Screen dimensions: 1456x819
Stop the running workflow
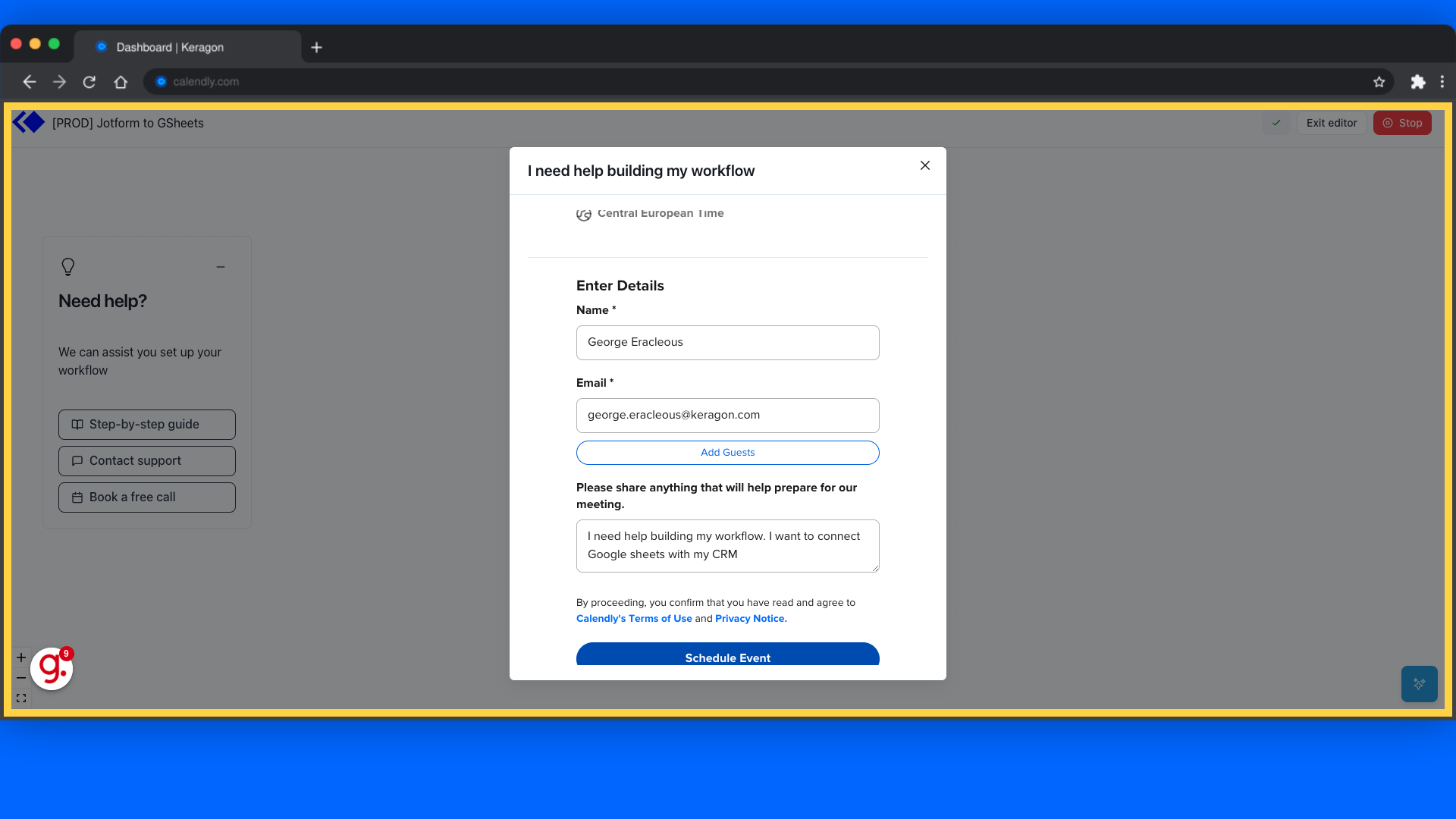[x=1402, y=123]
